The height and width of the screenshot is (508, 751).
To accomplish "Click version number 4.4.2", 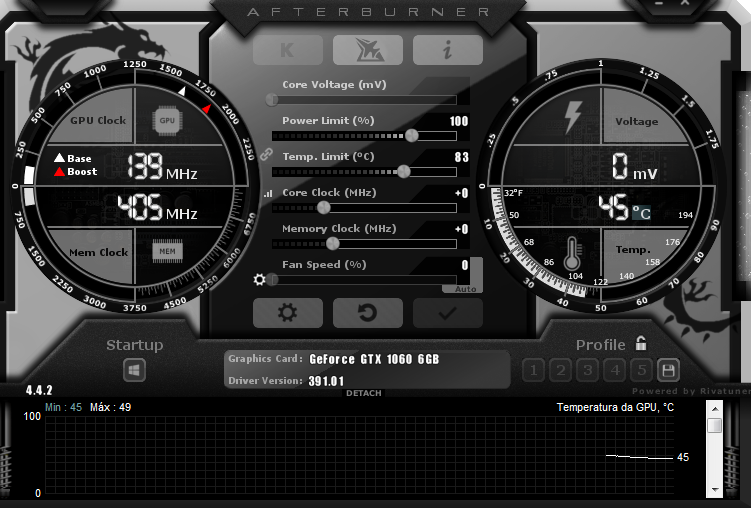I will (39, 390).
